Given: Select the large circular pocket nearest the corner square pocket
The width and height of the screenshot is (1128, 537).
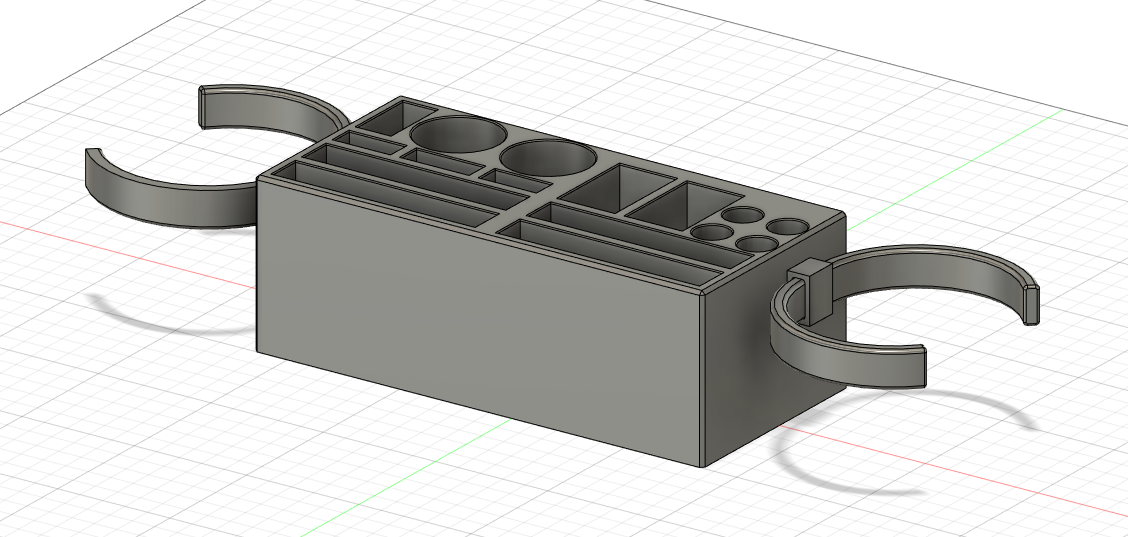Looking at the screenshot, I should [458, 134].
